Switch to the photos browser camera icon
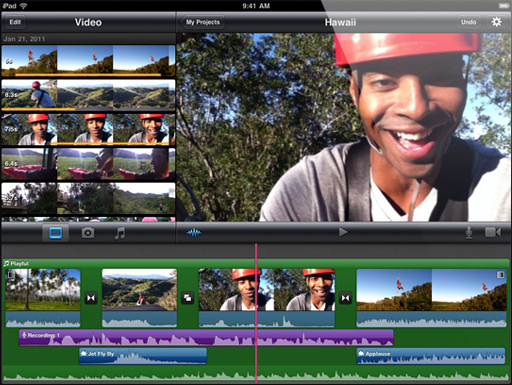The image size is (512, 385). [x=88, y=233]
